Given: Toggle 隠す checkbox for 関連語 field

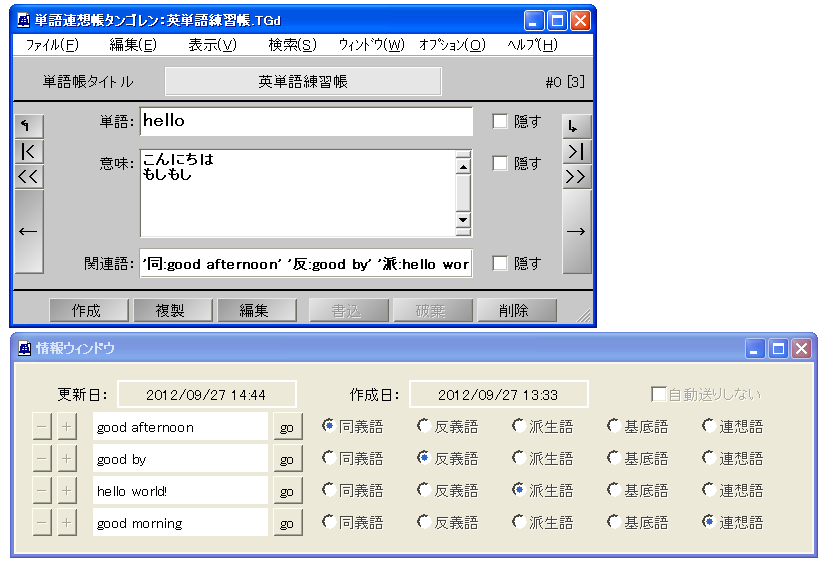Looking at the screenshot, I should 500,263.
